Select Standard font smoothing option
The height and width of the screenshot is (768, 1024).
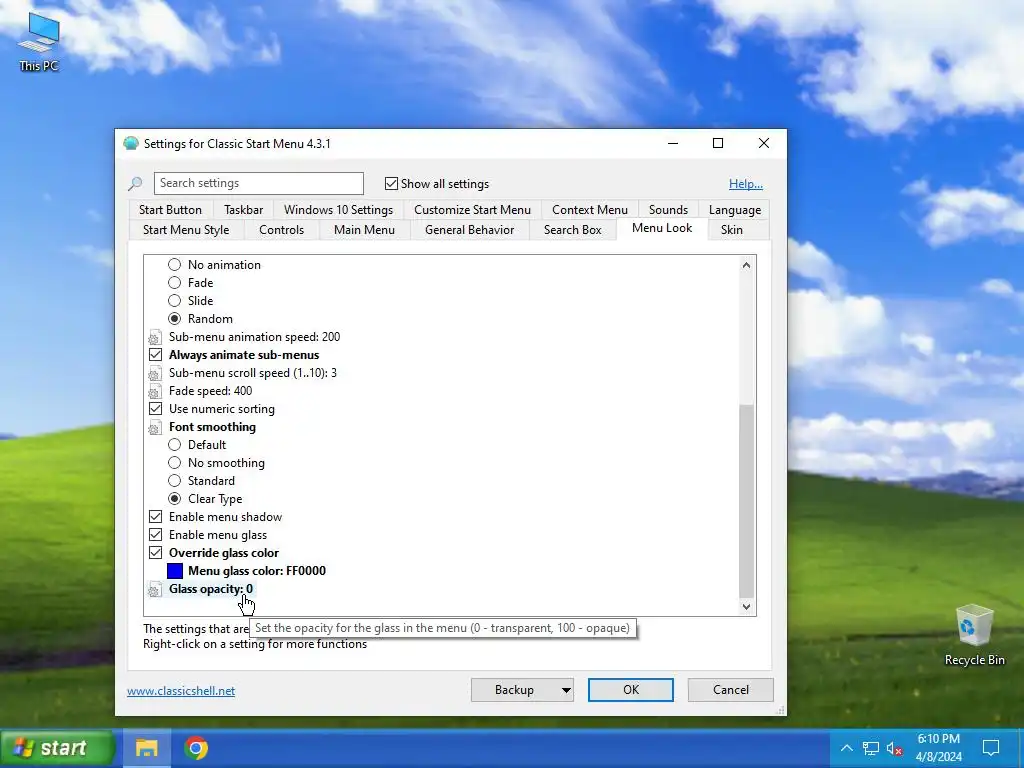click(174, 481)
